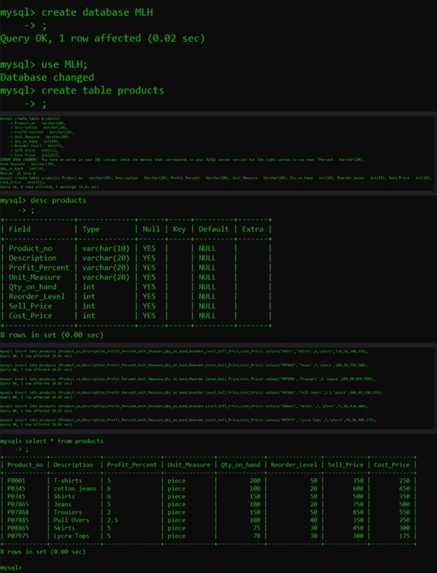This screenshot has height=573, width=437.
Task: Click the 'Database changed' message
Action: [x=47, y=77]
